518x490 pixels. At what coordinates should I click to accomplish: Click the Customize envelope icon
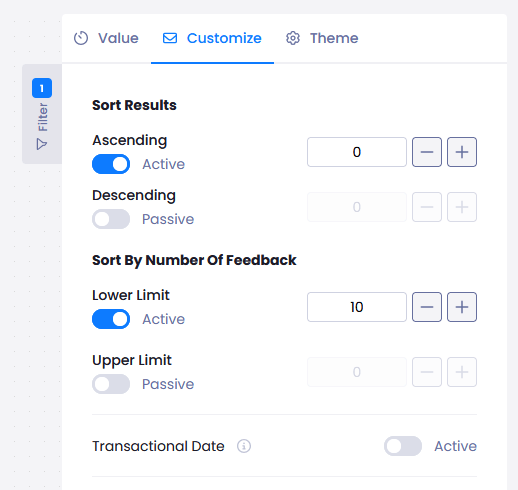pos(170,38)
